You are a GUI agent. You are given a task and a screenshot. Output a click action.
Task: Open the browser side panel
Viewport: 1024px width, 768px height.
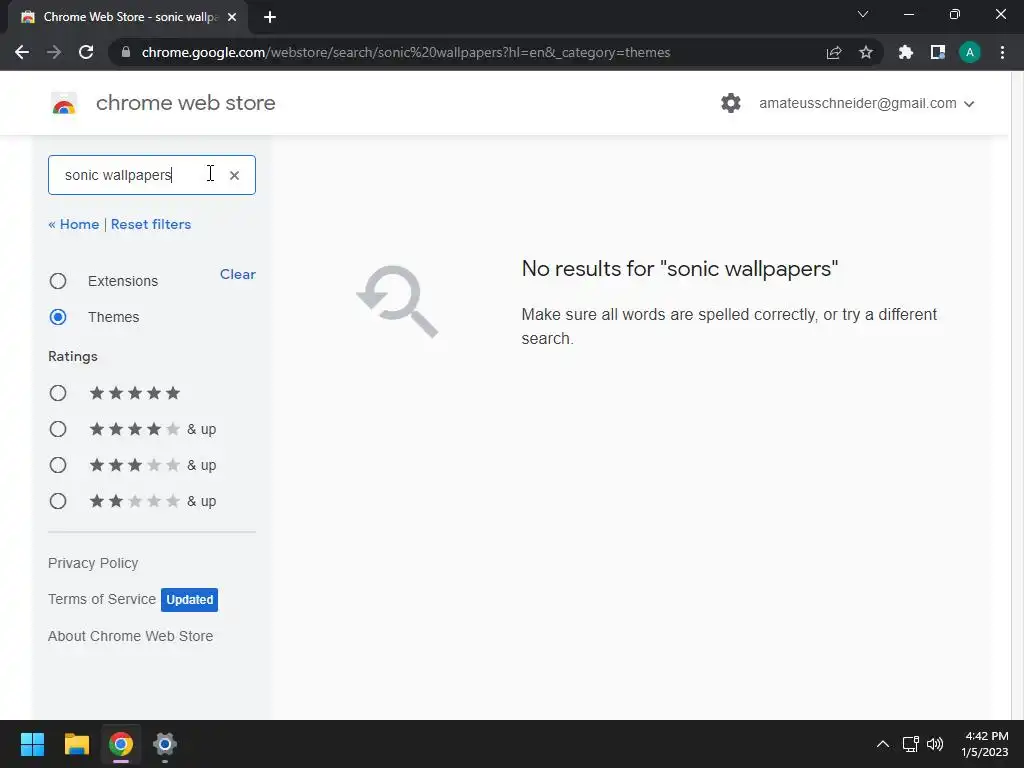coord(938,52)
